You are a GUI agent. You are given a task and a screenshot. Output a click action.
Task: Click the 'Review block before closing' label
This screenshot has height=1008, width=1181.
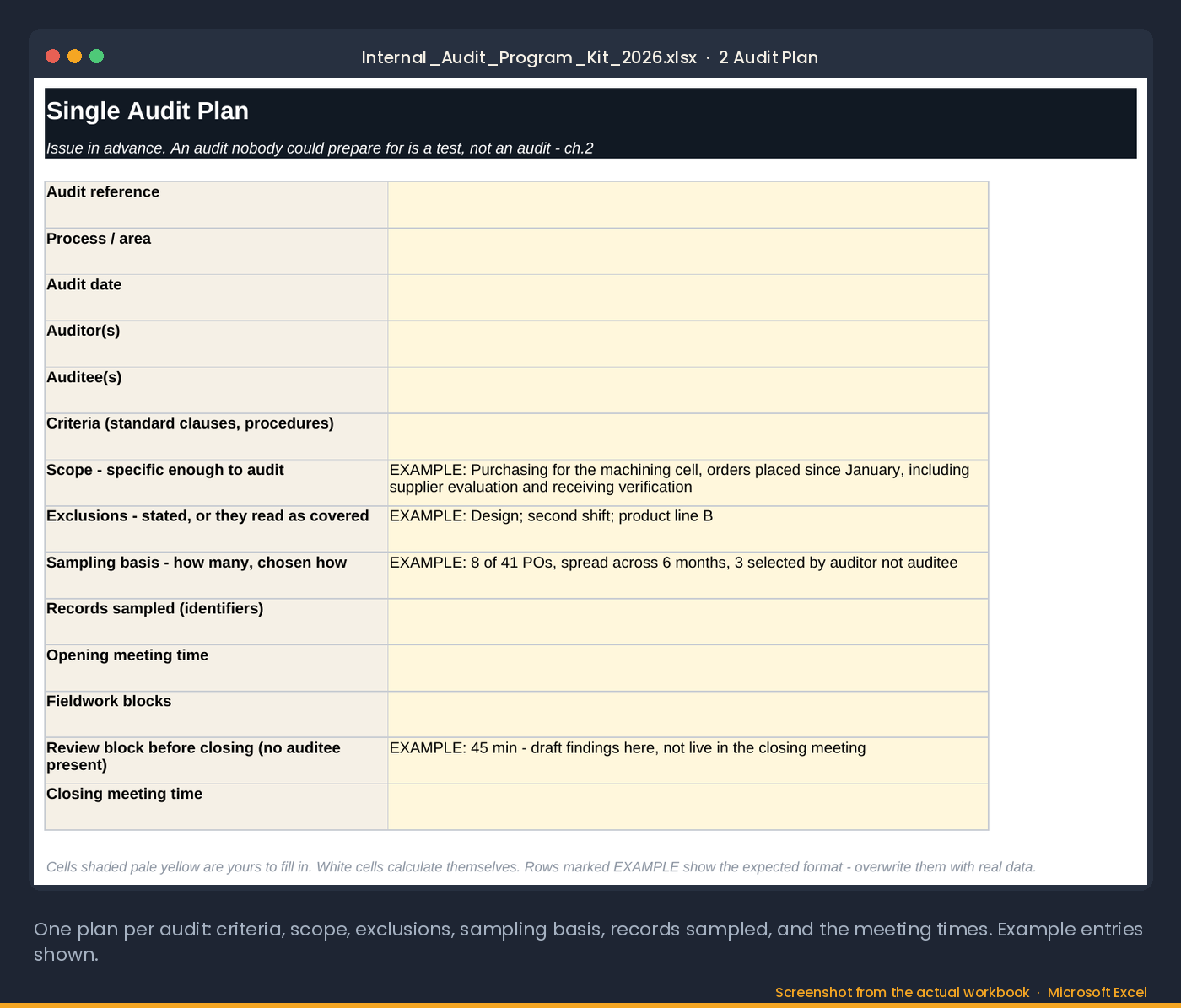click(x=216, y=761)
